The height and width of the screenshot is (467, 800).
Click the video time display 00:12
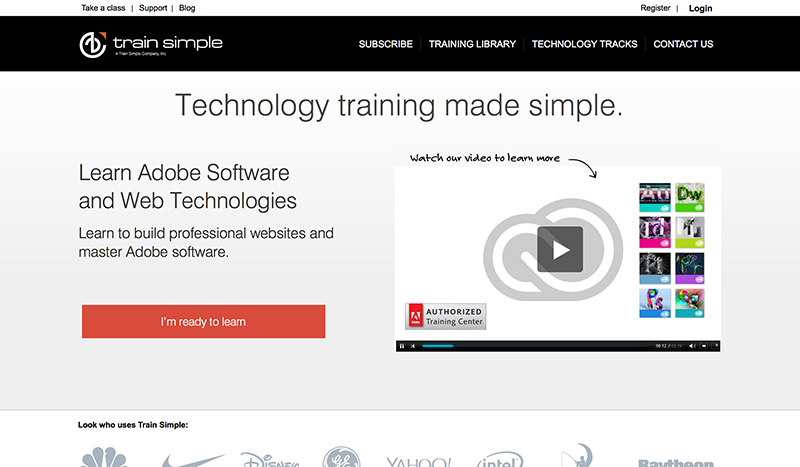[x=661, y=346]
